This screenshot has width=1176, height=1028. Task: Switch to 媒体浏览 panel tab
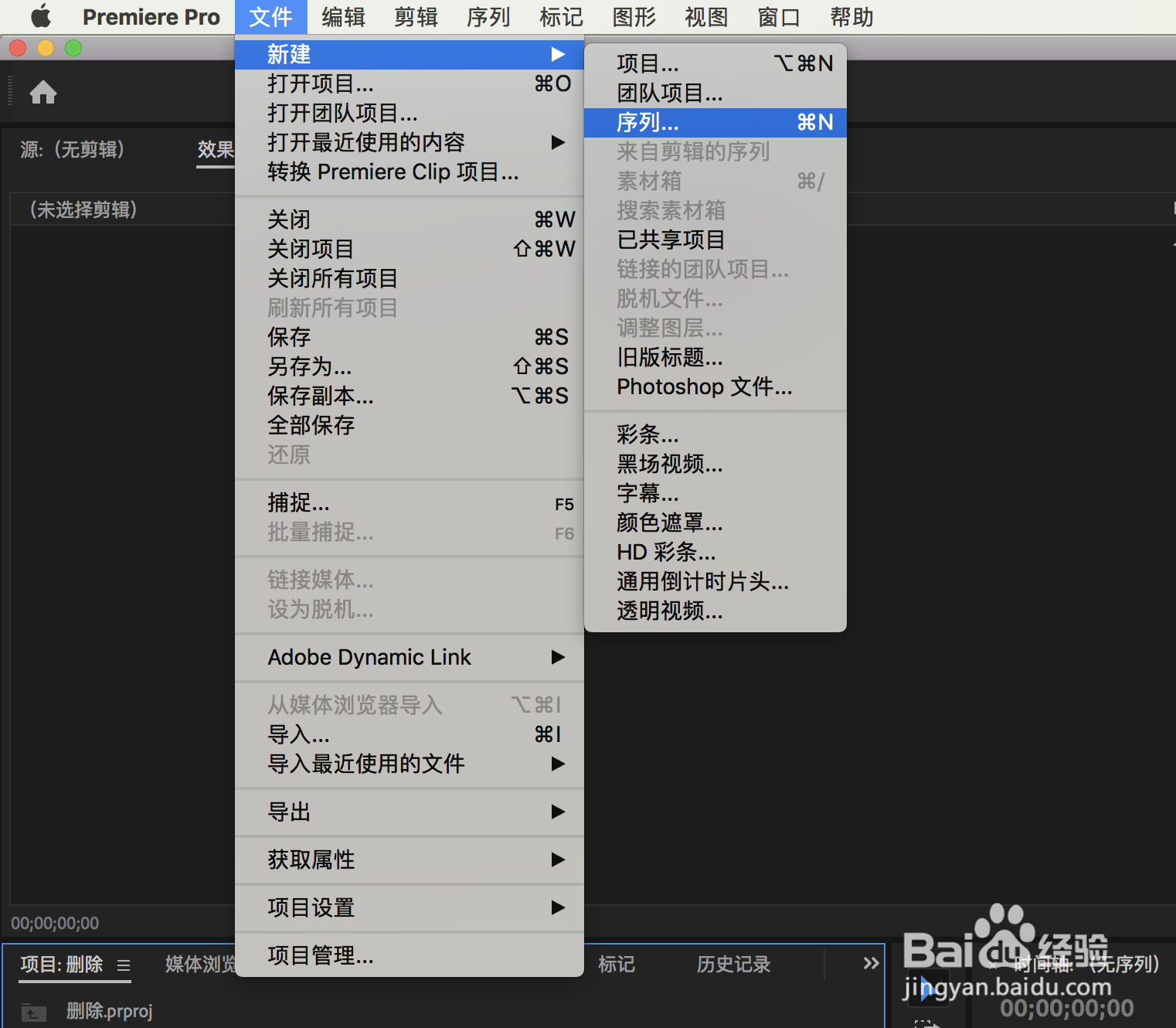pyautogui.click(x=200, y=965)
